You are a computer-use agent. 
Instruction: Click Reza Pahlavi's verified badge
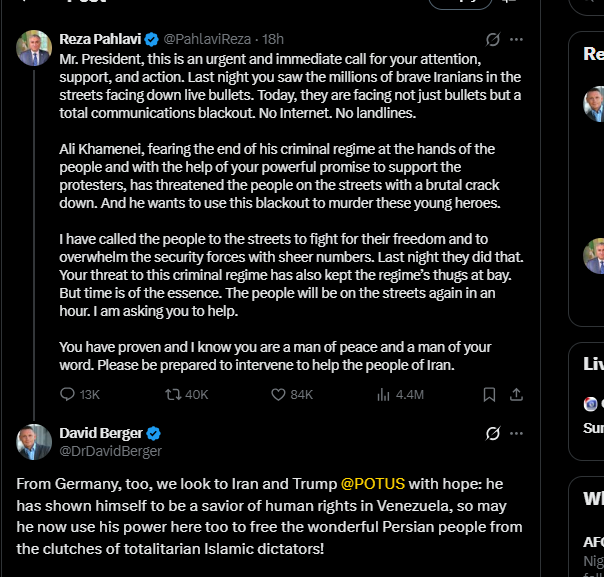(x=152, y=39)
